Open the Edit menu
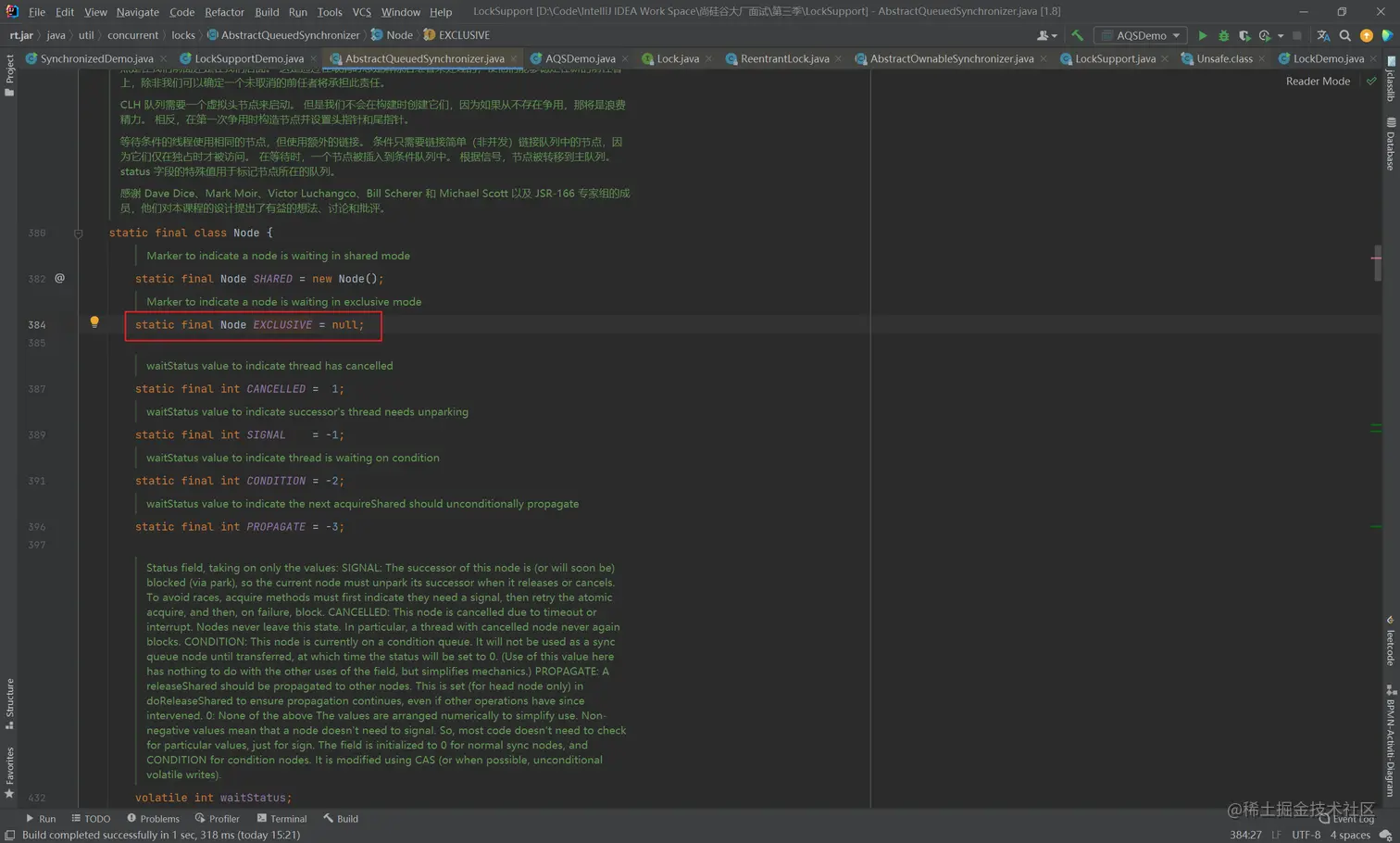 coord(65,12)
